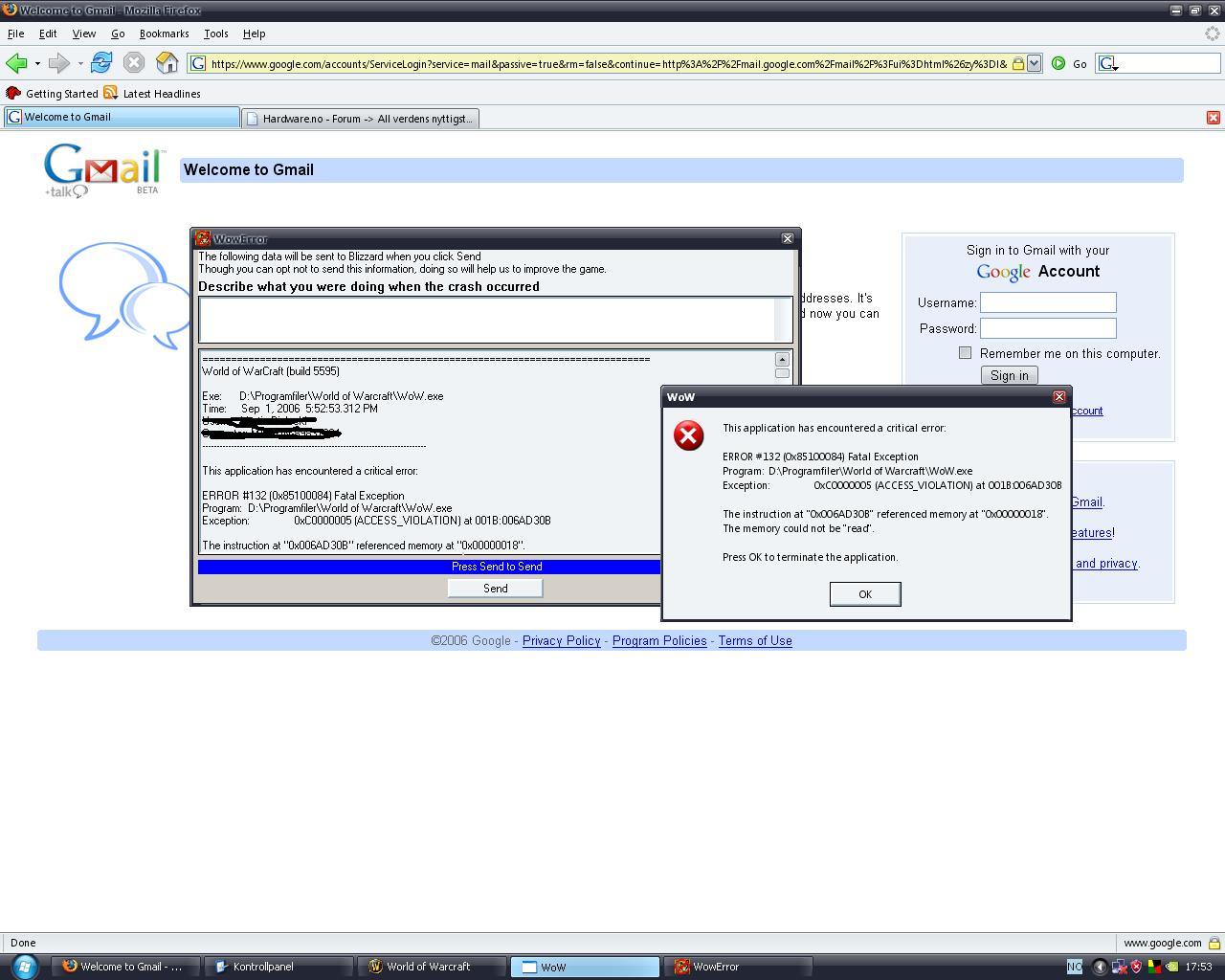Open the Terms of Use link
Viewport: 1225px width, 980px height.
pos(755,640)
